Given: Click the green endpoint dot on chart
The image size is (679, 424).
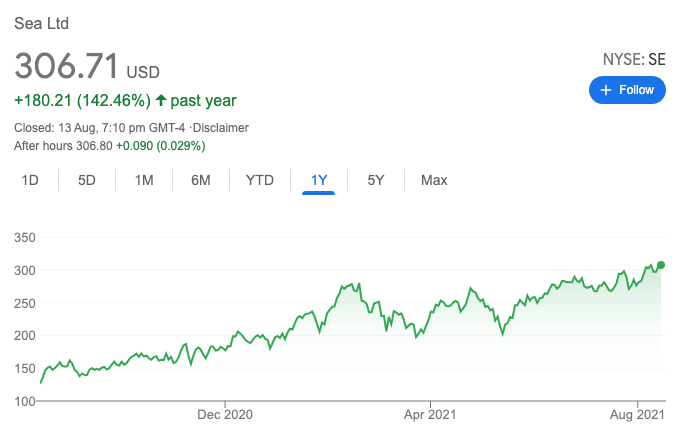Looking at the screenshot, I should click(661, 264).
